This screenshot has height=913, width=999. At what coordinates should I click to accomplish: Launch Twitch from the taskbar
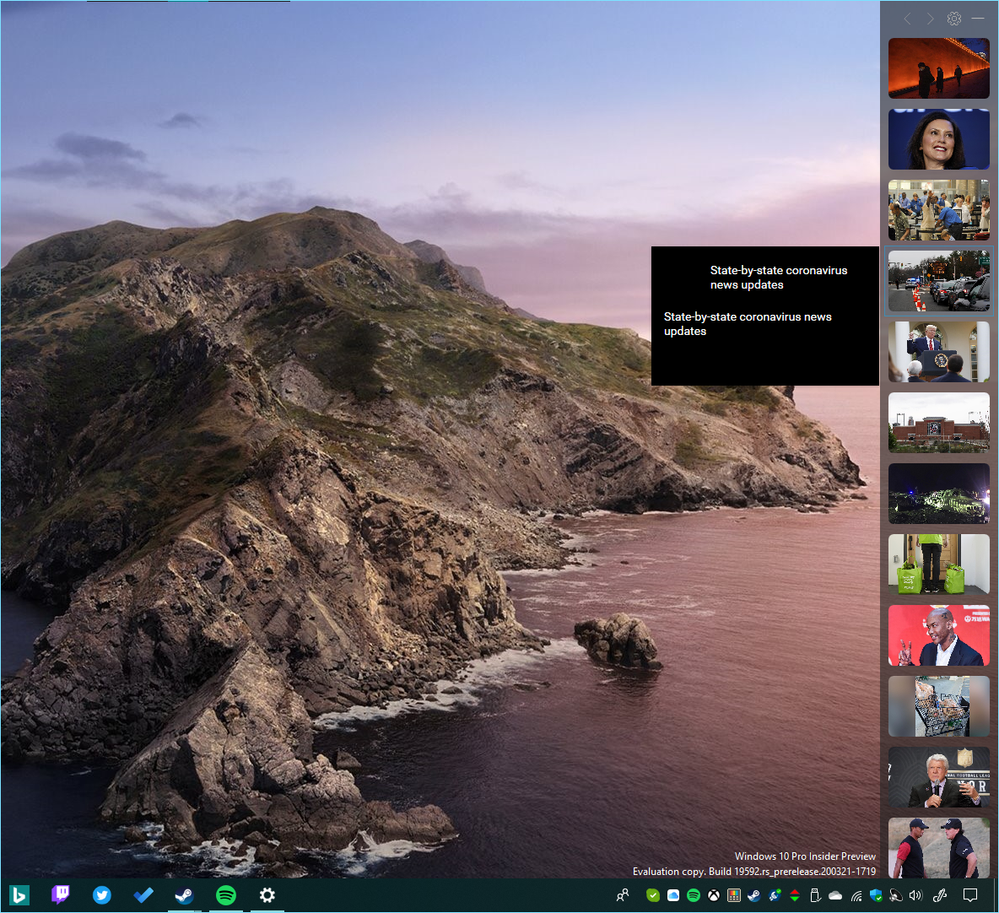60,895
